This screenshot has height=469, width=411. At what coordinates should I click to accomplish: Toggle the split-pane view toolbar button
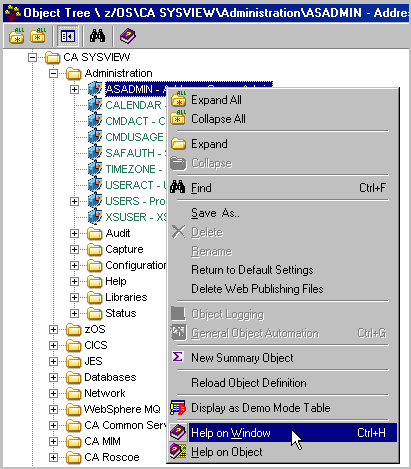[x=68, y=36]
